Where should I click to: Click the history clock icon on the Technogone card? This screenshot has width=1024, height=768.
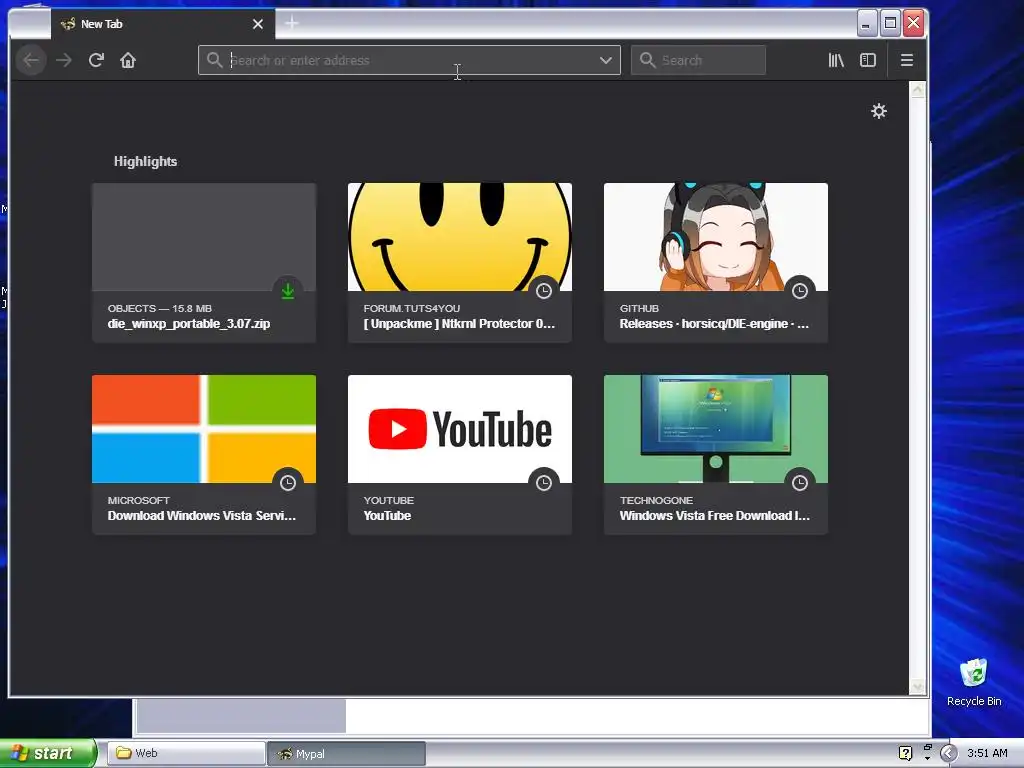coord(800,483)
